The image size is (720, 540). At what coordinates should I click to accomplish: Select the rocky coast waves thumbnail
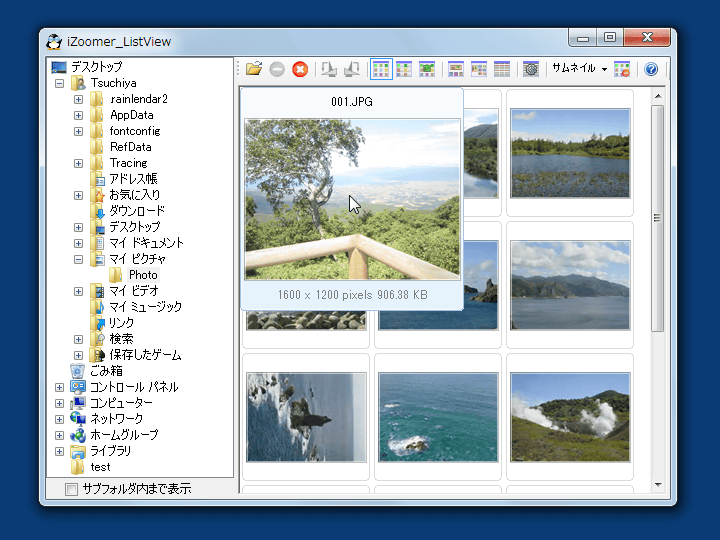(306, 417)
